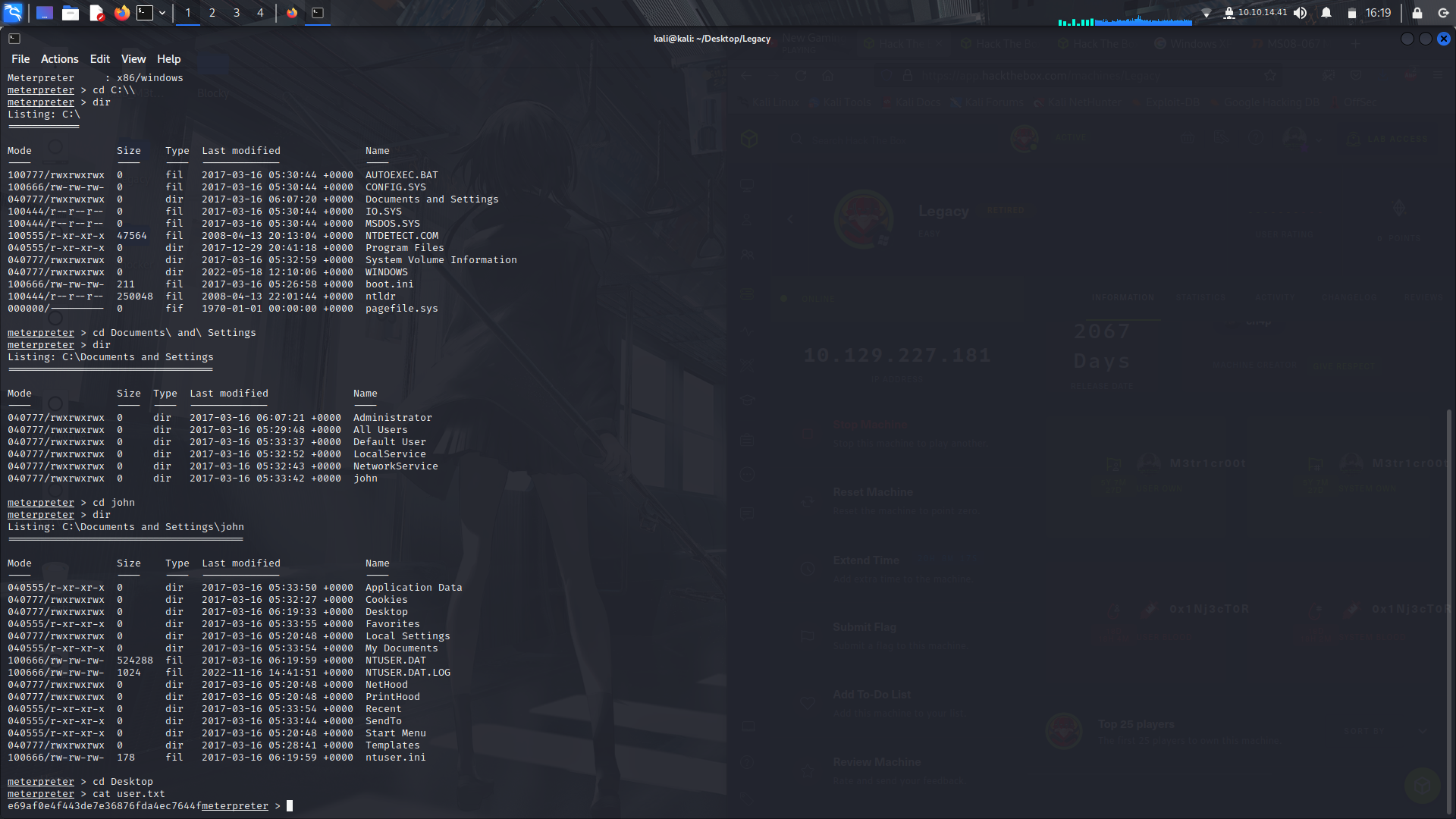Viewport: 1456px width, 819px height.
Task: Mute audio via the speaker icon
Action: [x=1300, y=12]
